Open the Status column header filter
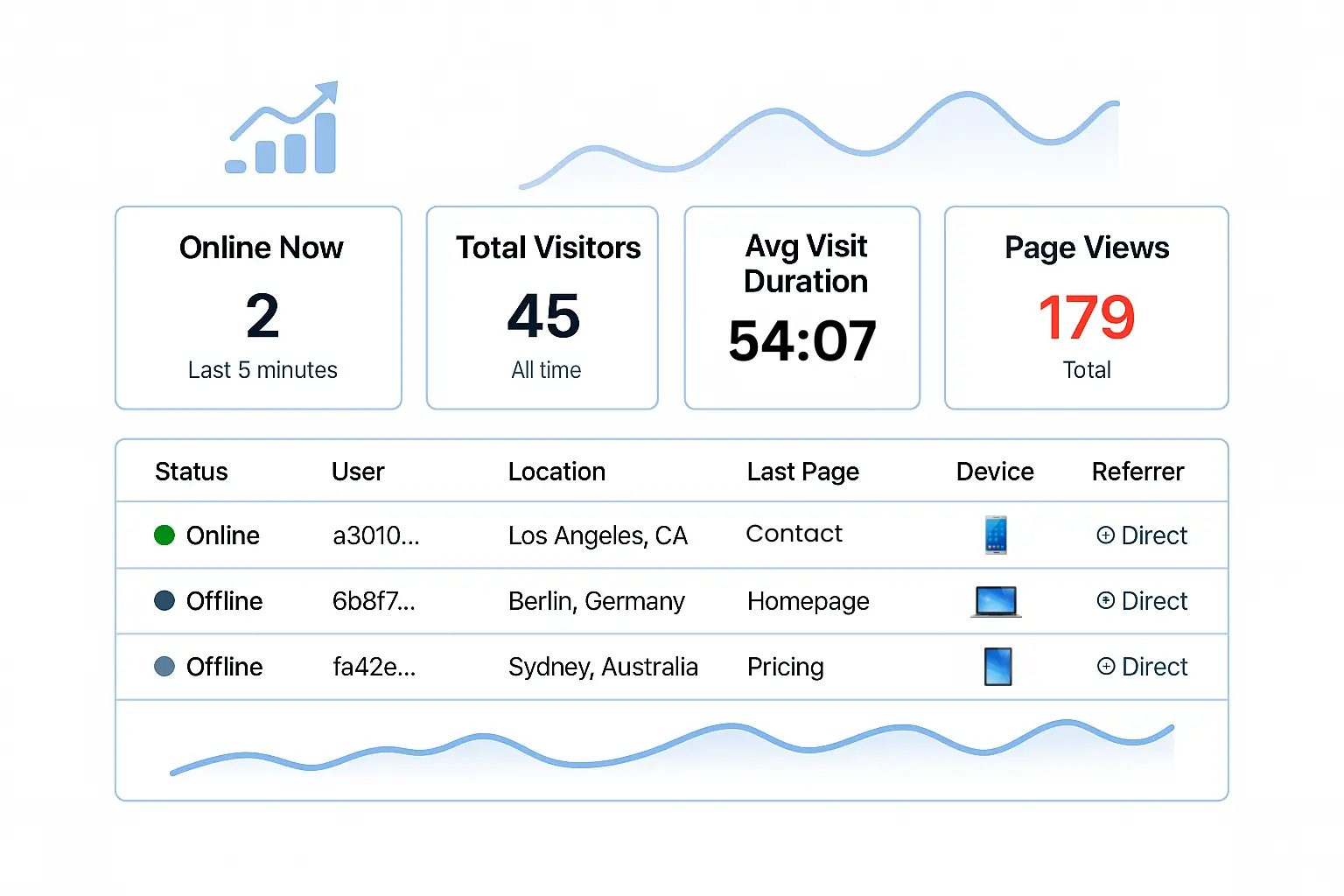 [x=192, y=472]
